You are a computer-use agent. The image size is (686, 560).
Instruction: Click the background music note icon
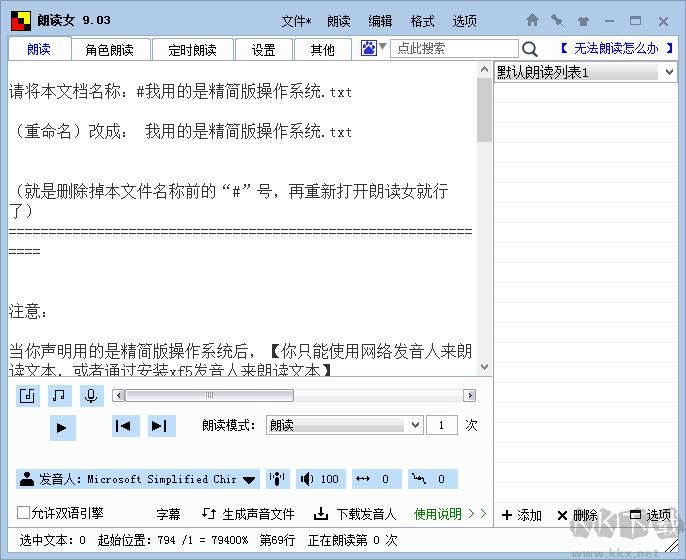pos(60,396)
